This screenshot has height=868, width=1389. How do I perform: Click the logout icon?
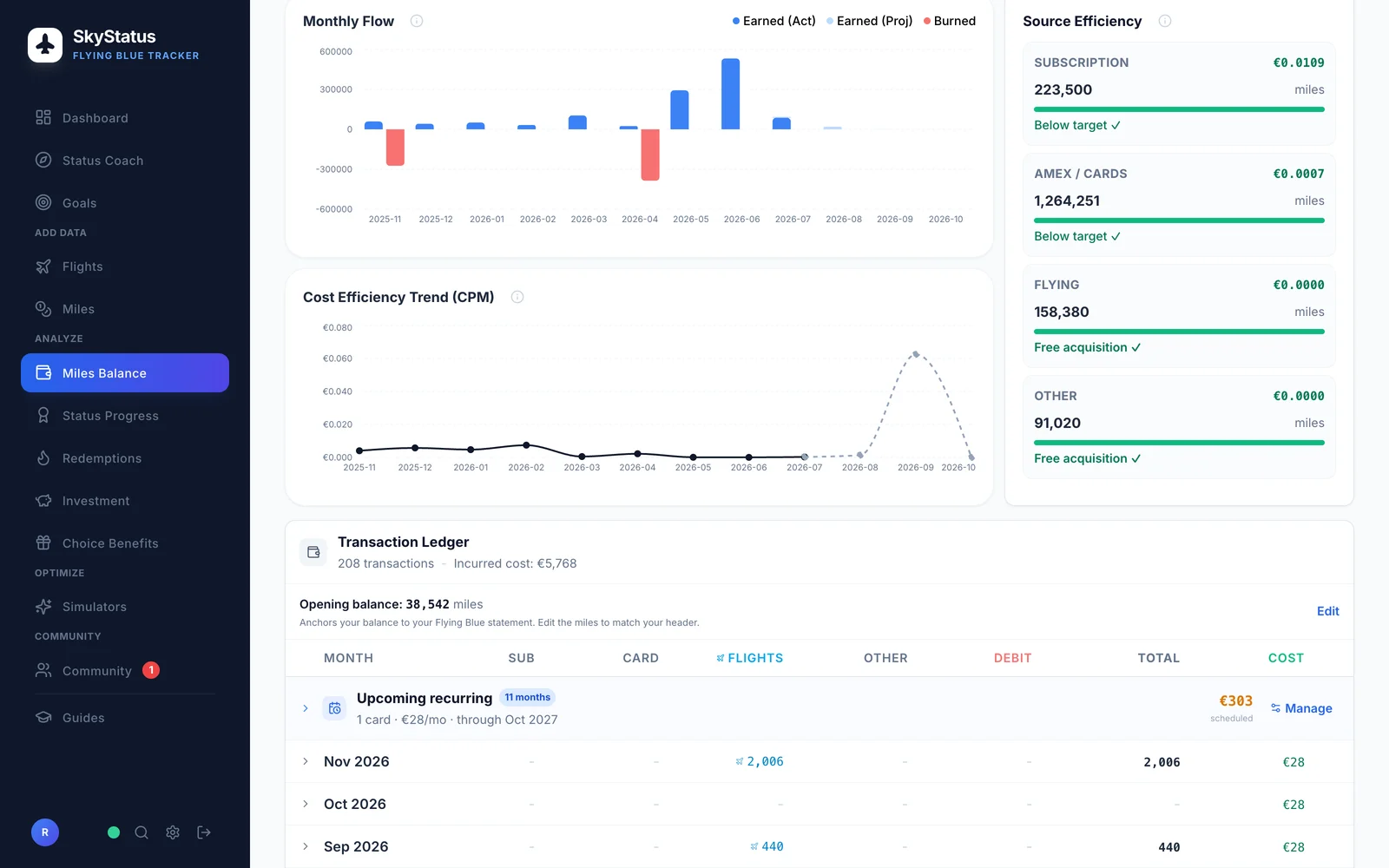click(204, 832)
